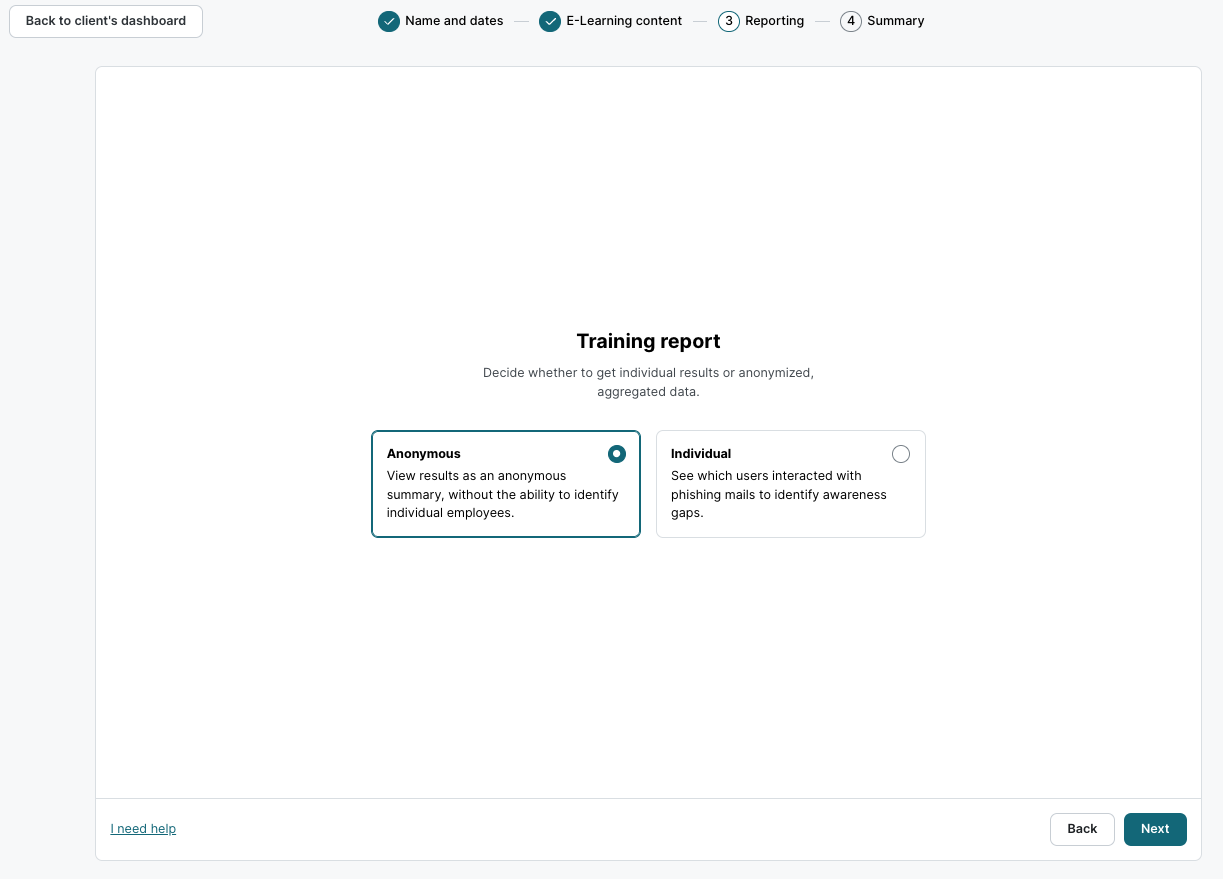The width and height of the screenshot is (1223, 879).
Task: Click the report subtitle about aggregated data
Action: click(x=648, y=382)
